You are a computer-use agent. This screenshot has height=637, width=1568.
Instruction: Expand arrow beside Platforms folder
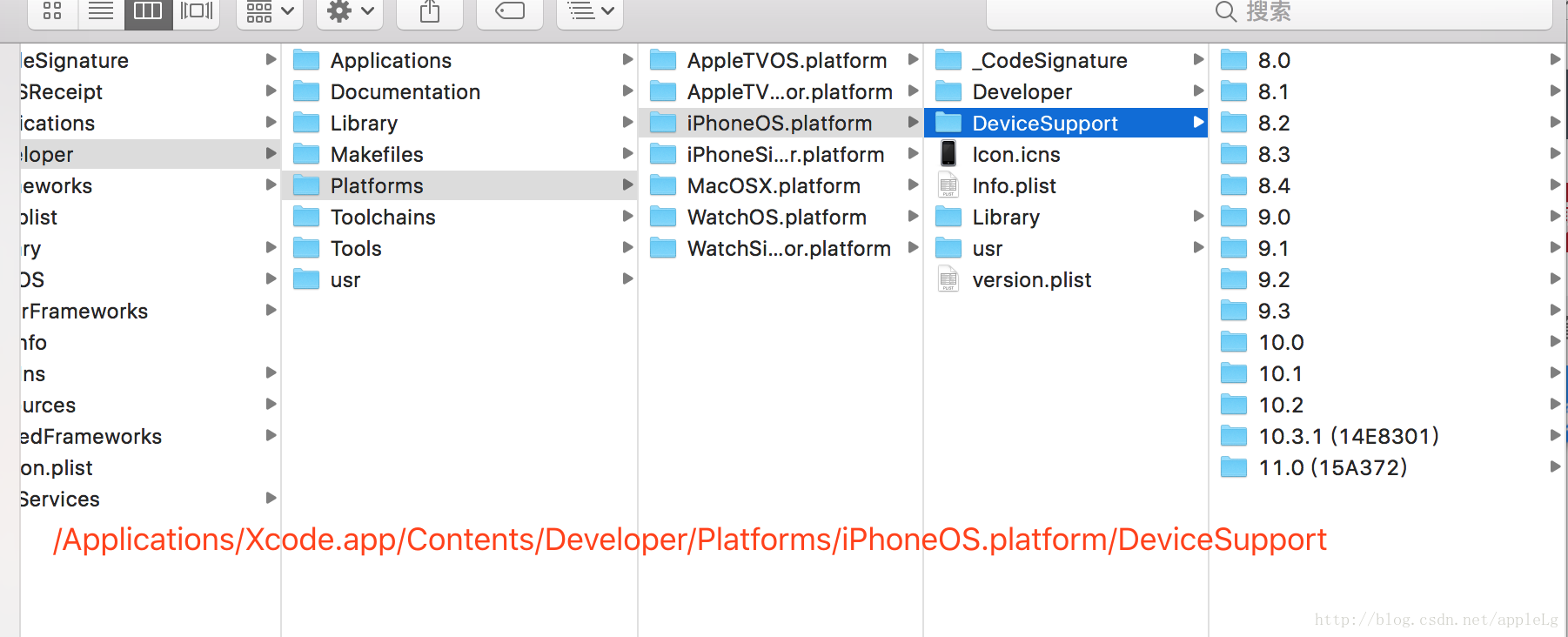[627, 184]
